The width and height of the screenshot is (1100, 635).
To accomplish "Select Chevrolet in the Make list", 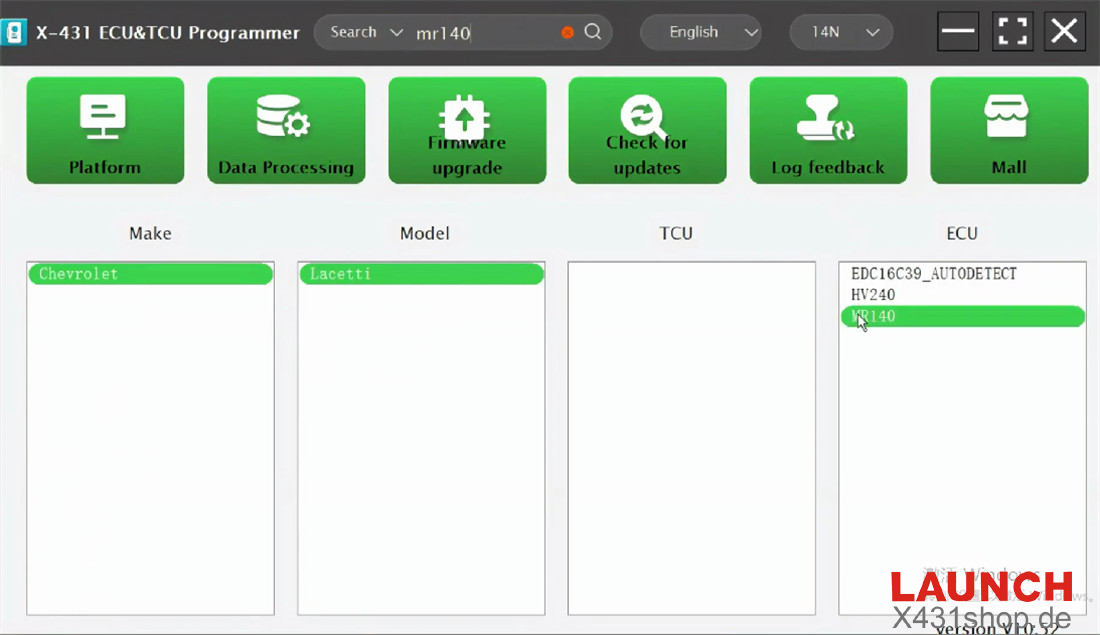I will [x=150, y=274].
